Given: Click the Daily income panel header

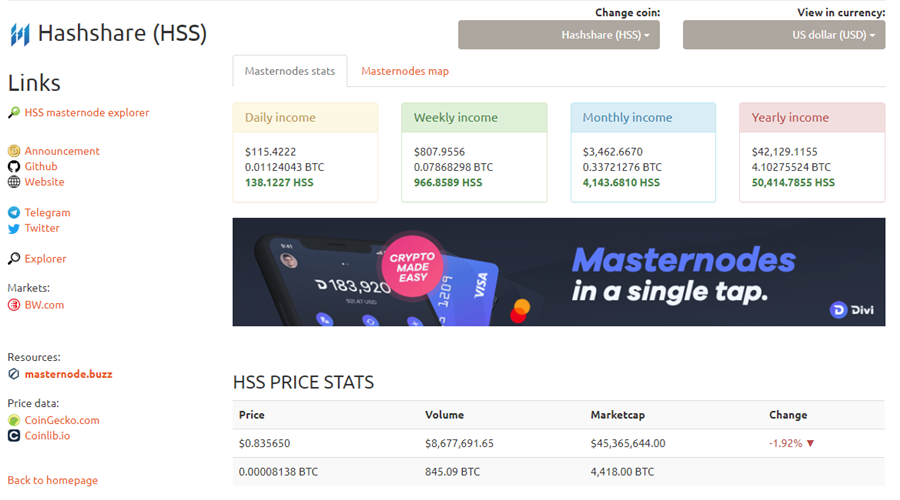Looking at the screenshot, I should pos(305,118).
